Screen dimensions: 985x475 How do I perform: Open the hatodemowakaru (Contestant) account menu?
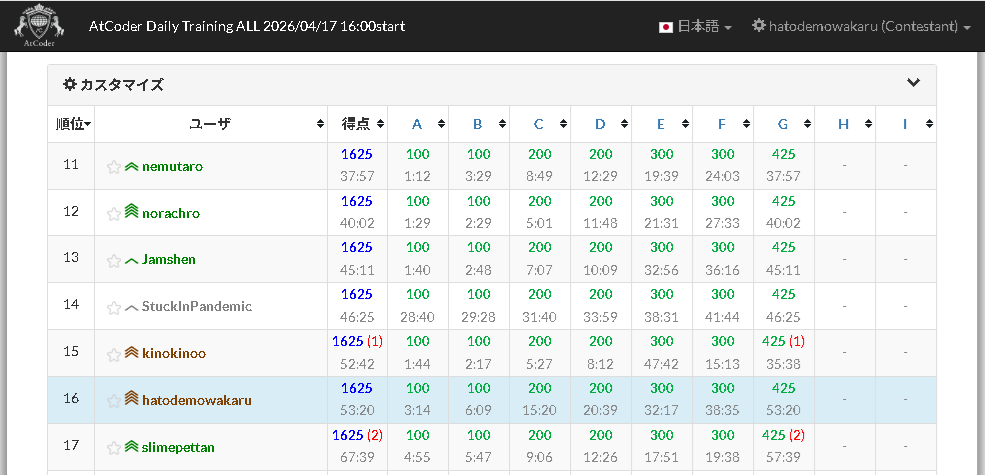coord(862,26)
